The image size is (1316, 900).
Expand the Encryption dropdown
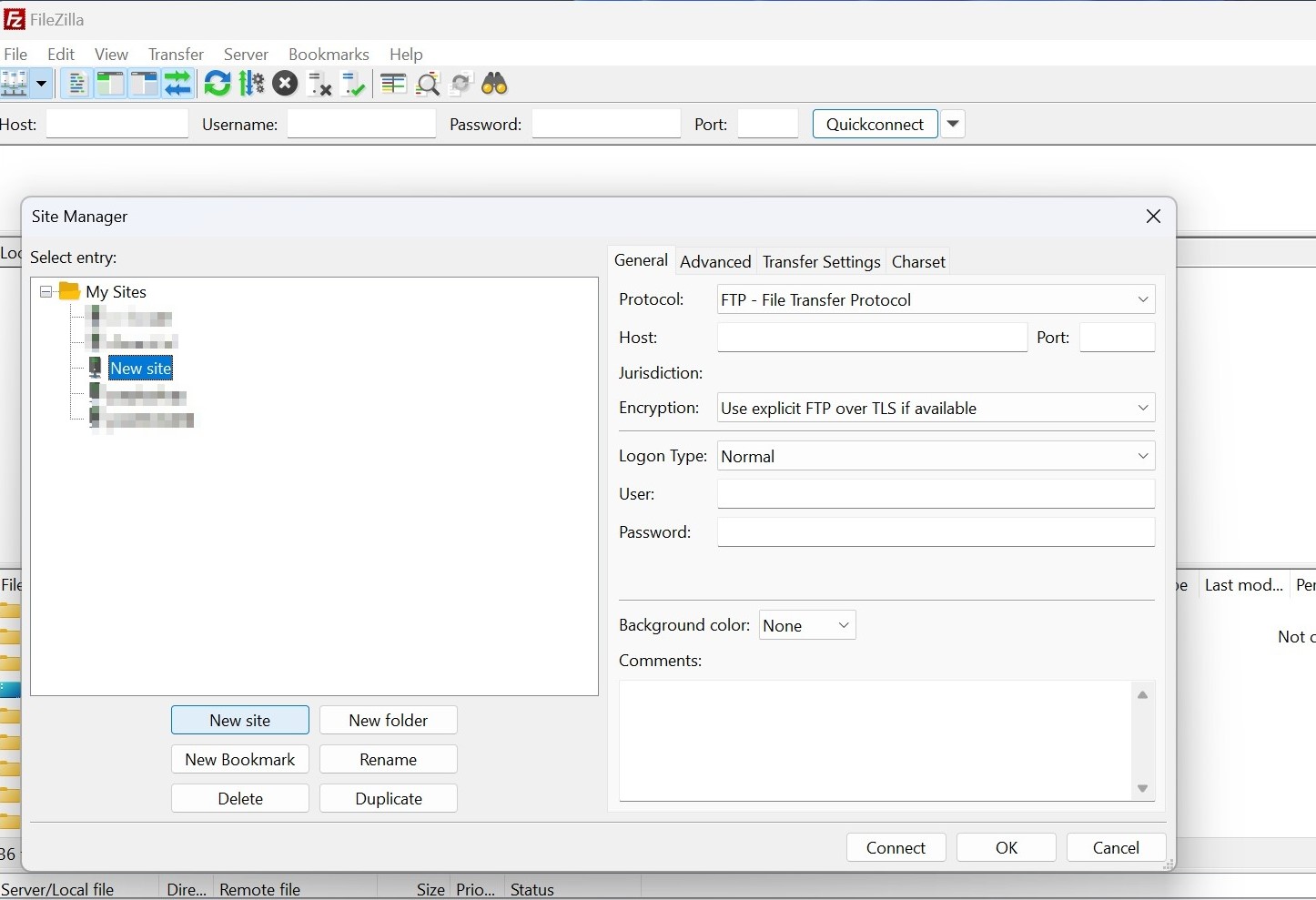(x=936, y=409)
